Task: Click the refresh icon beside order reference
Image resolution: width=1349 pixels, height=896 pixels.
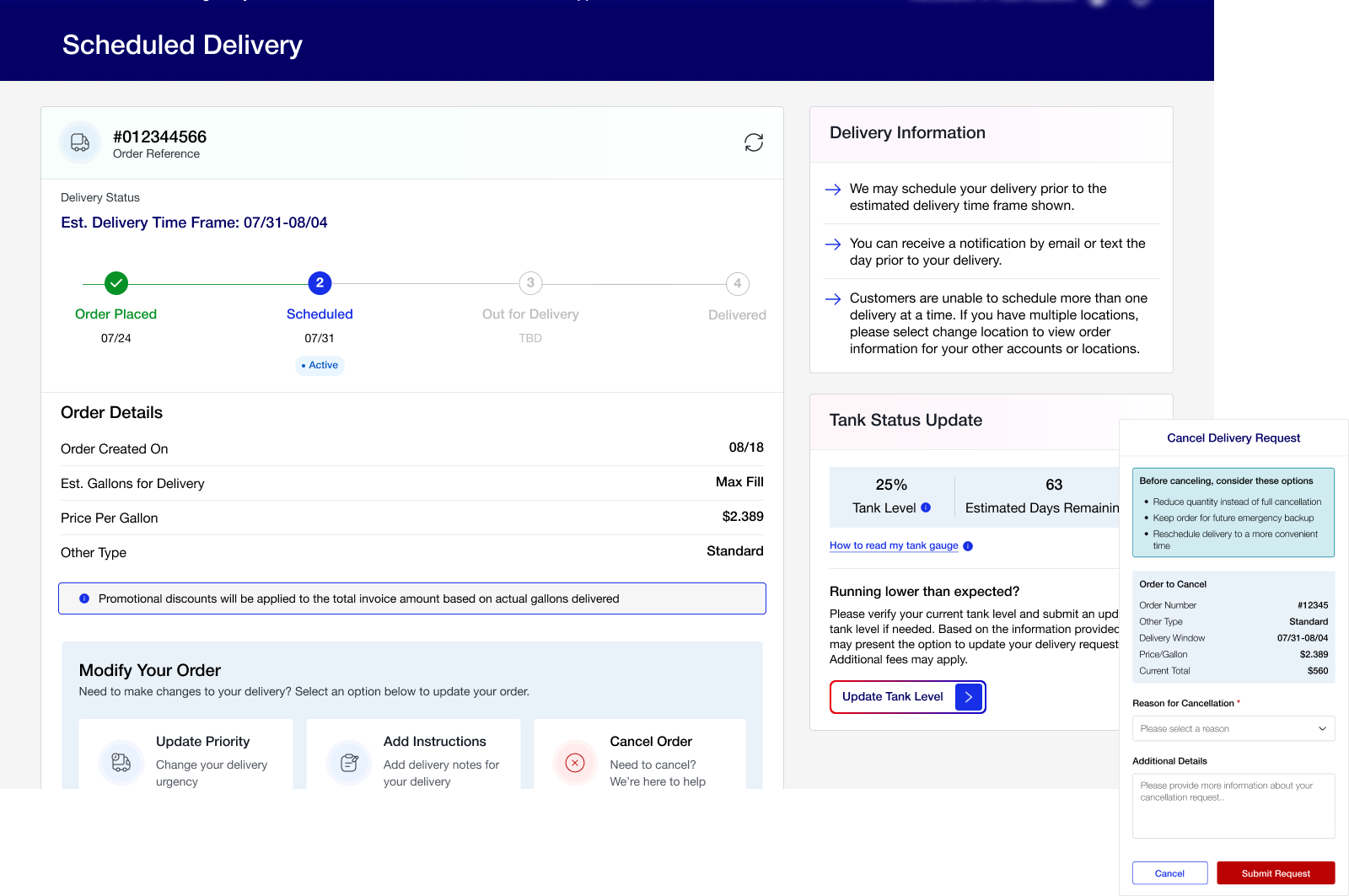Action: [x=754, y=142]
